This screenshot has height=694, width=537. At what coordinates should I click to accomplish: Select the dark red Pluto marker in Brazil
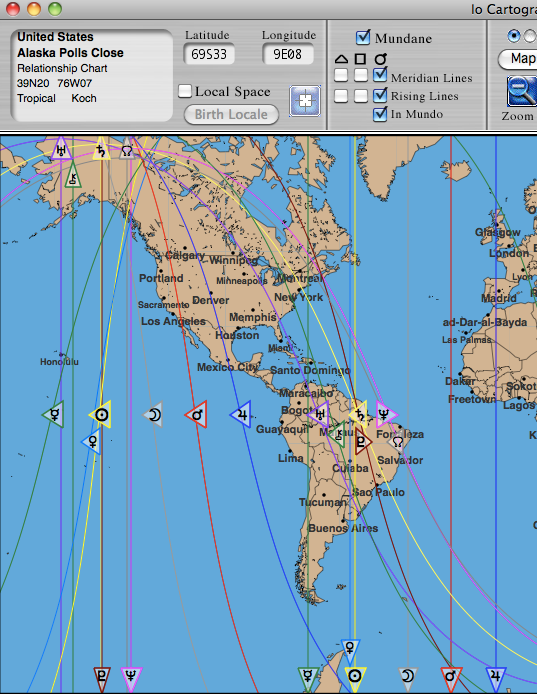click(363, 441)
